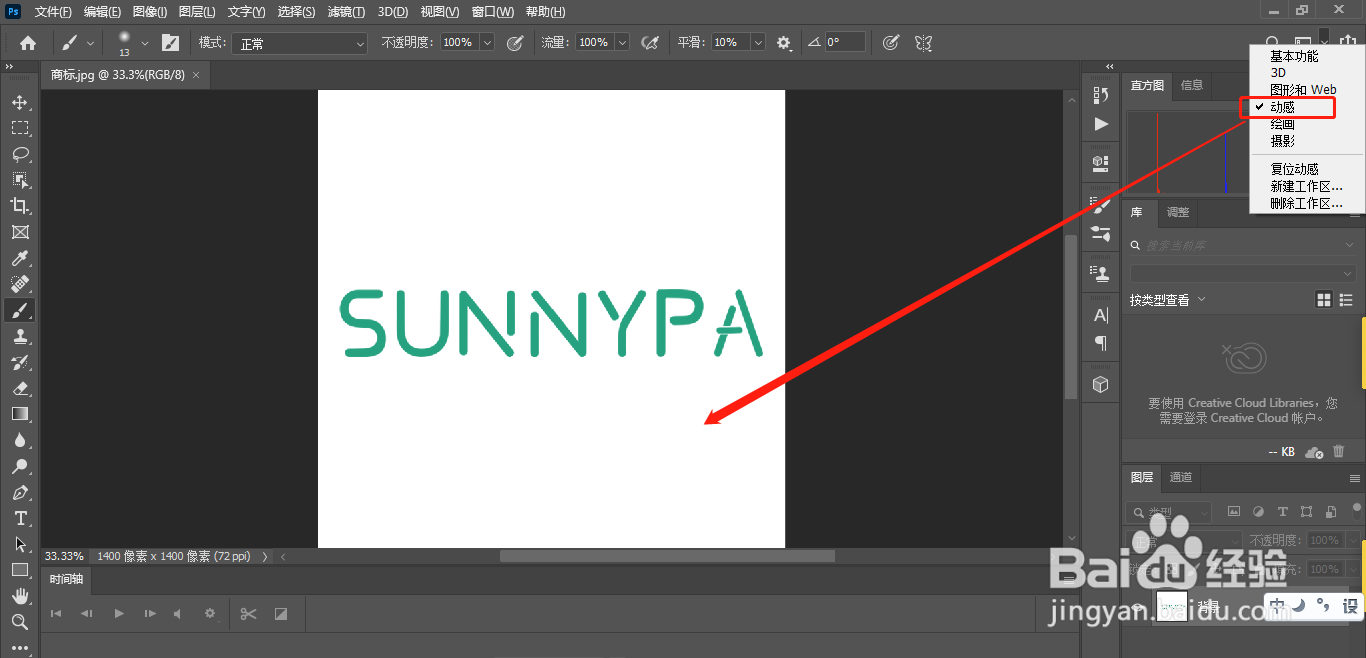Viewport: 1366px width, 658px height.
Task: Click 删除工作区... entry
Action: point(1306,203)
